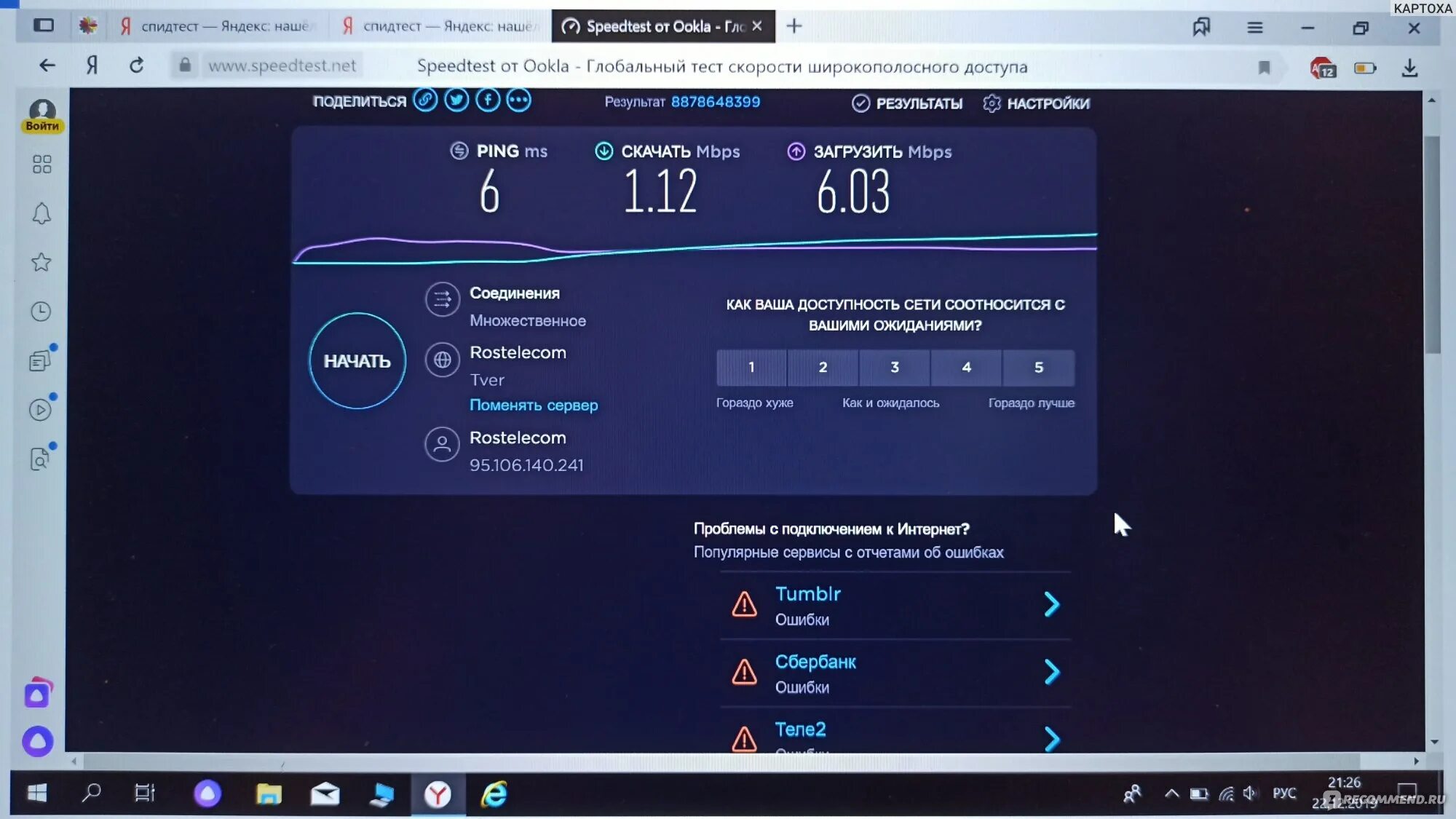Click the НАЧАТЬ start test button
Viewport: 1456px width, 819px height.
pyautogui.click(x=357, y=361)
